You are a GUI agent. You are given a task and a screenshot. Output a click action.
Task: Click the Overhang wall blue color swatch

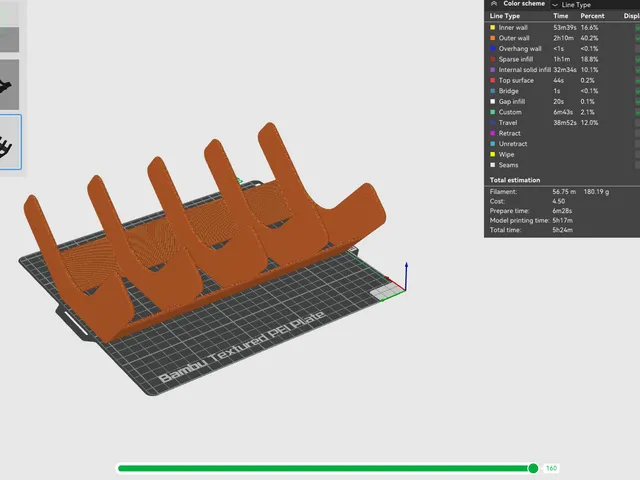[x=493, y=49]
